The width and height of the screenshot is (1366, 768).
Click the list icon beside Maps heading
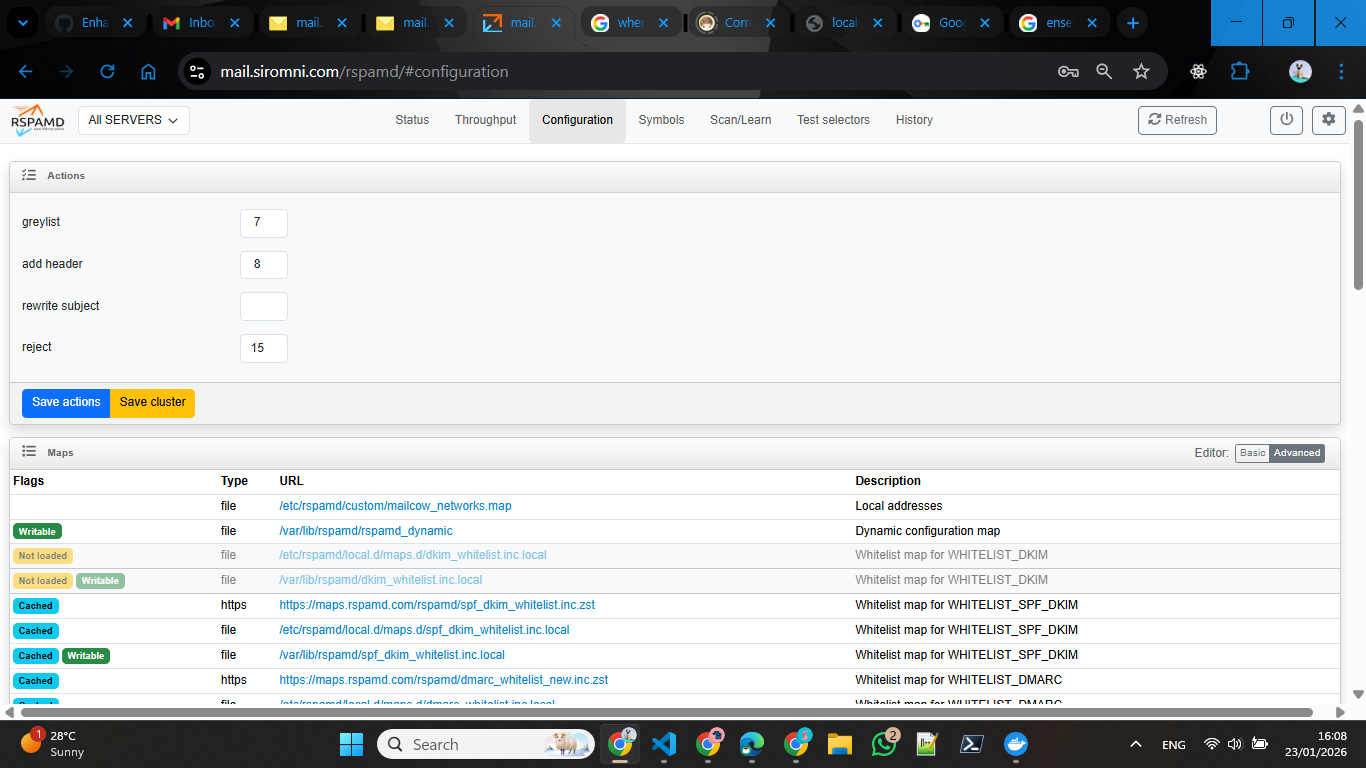(x=29, y=452)
